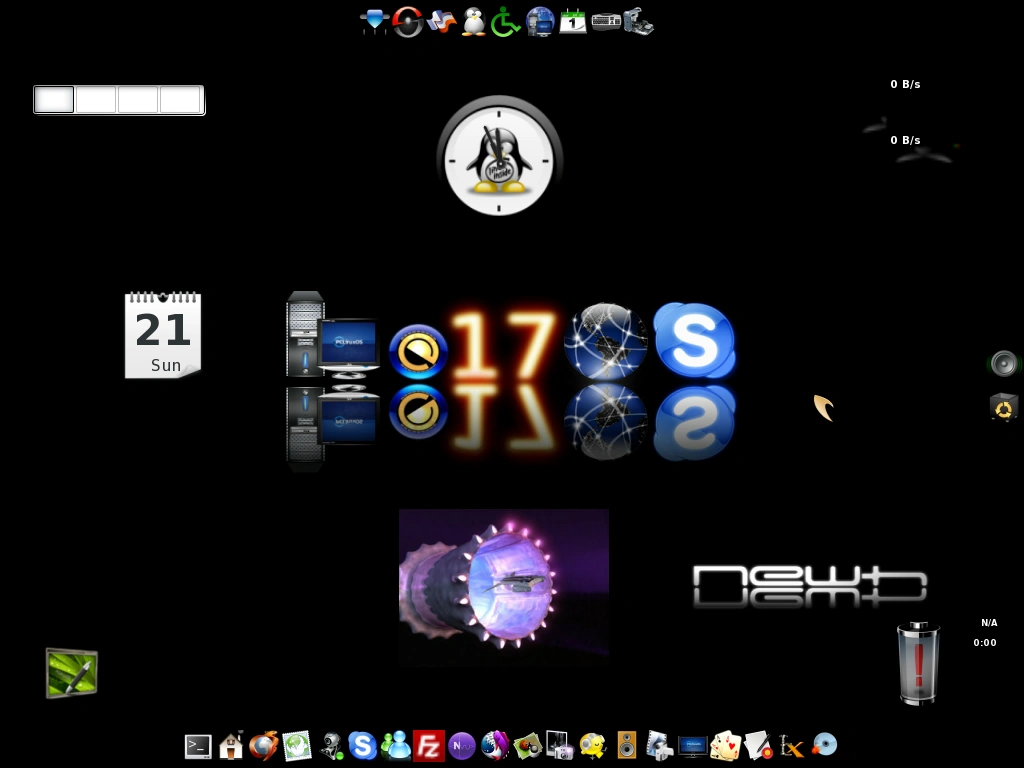Image resolution: width=1024 pixels, height=768 pixels.
Task: Start Skype from the bottom dock
Action: 363,746
